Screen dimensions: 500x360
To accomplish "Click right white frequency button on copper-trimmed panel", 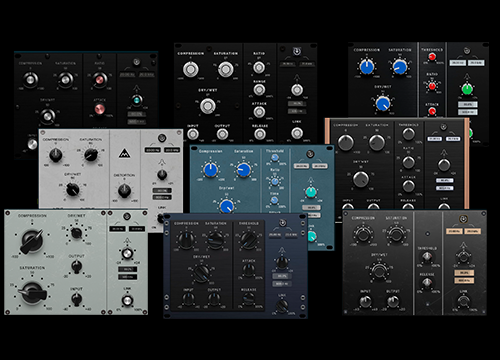I will coord(453,139).
